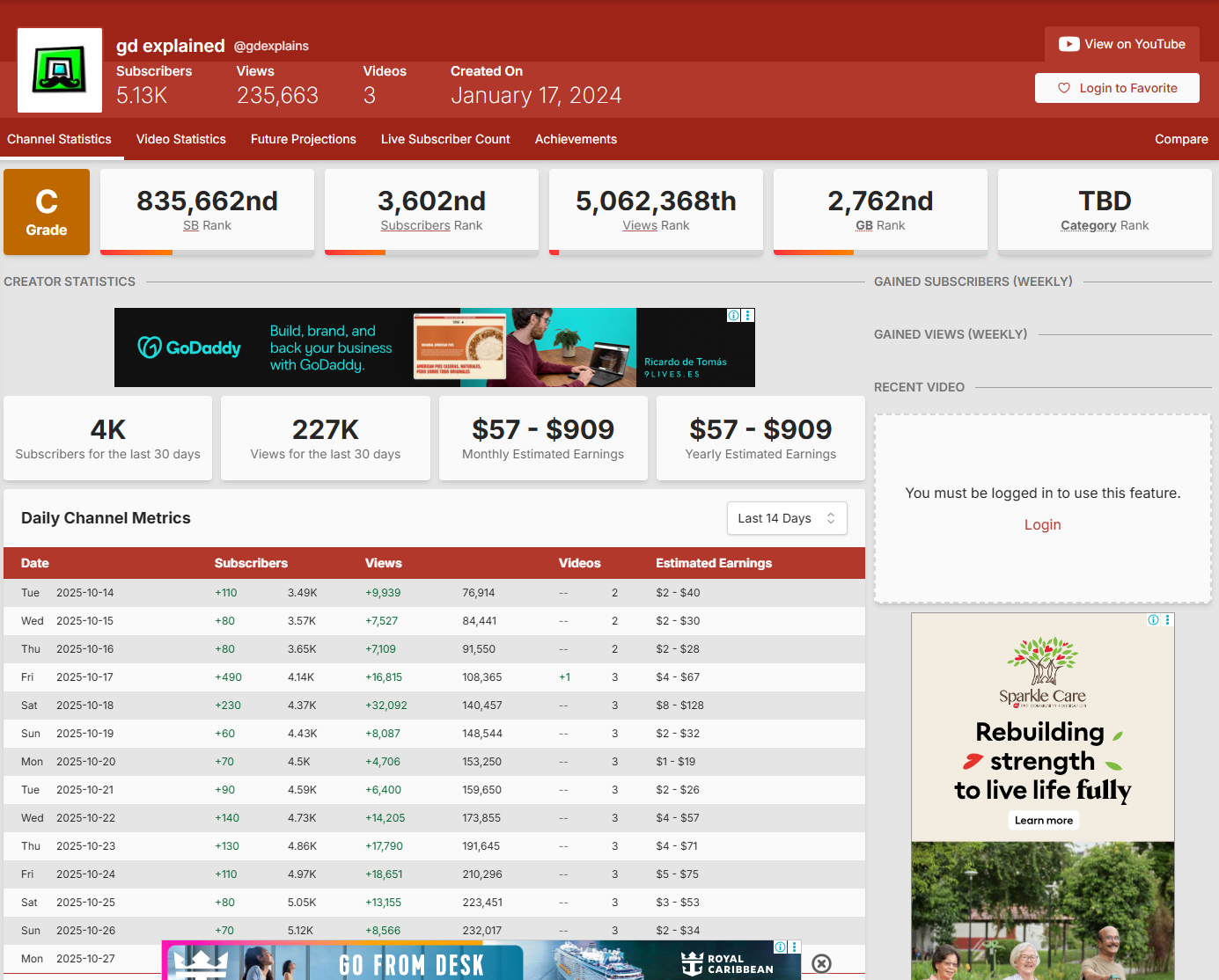Viewport: 1219px width, 980px height.
Task: Click the Sparkle Care ad info icon
Action: pos(1153,620)
